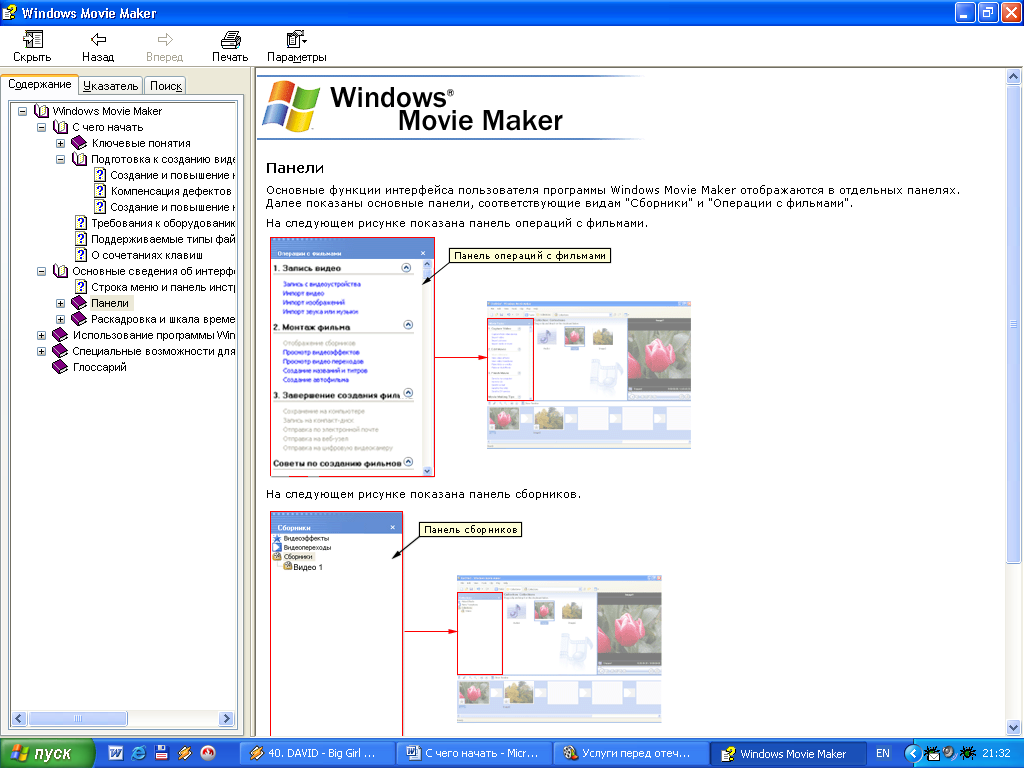The width and height of the screenshot is (1024, 768).
Task: Click the contents pane horizontal scrollbar thumb
Action: tap(78, 718)
